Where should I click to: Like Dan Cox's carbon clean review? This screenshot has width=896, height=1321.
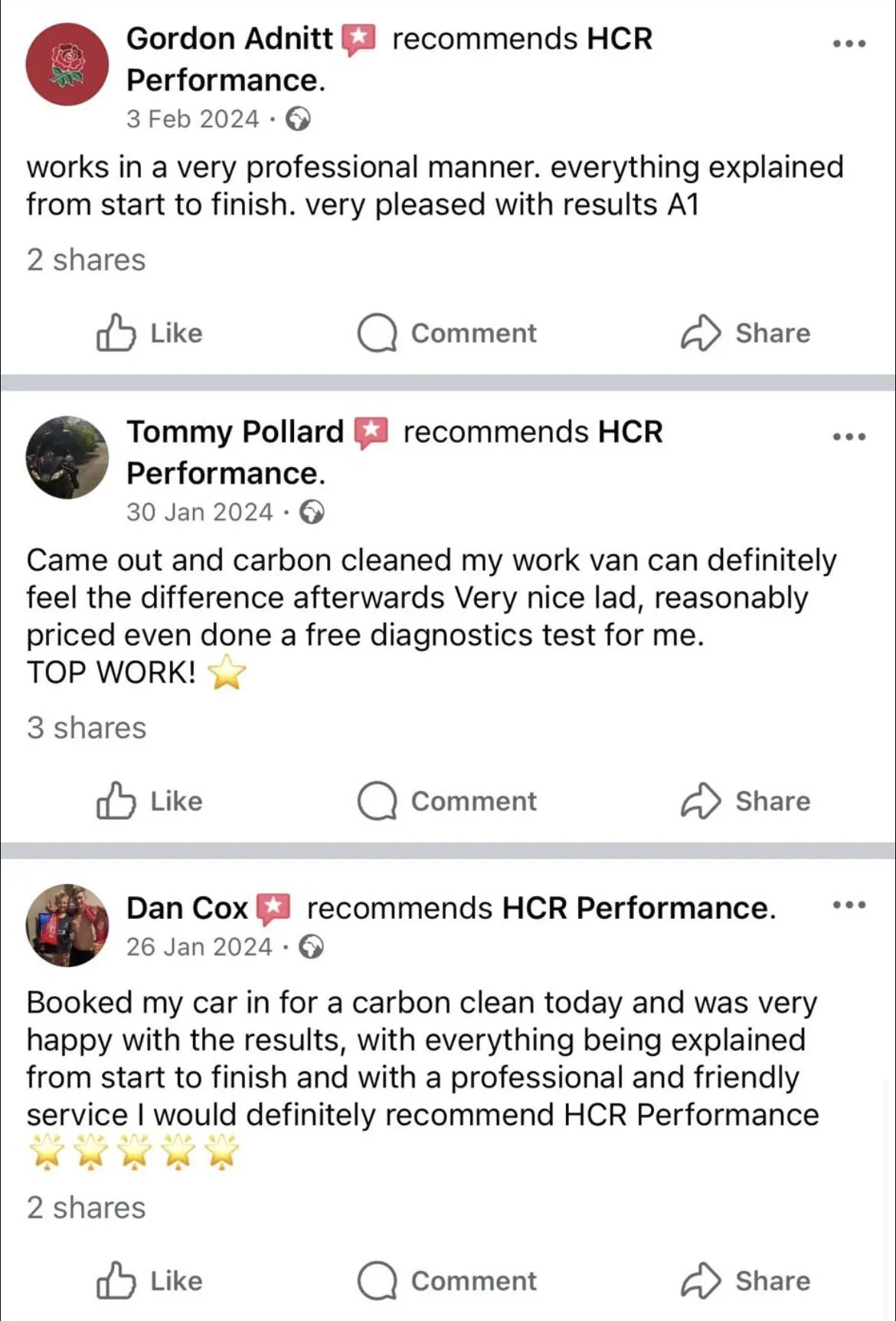[149, 1281]
